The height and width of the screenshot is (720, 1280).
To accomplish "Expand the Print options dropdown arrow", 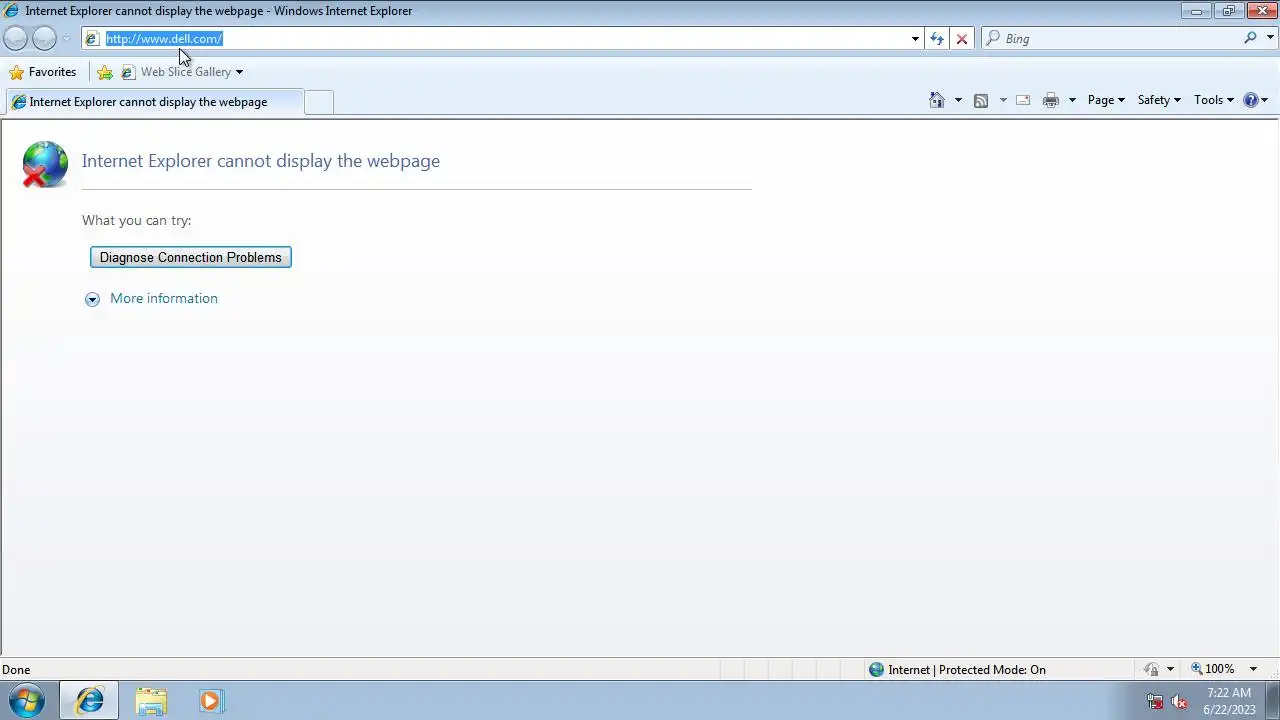I will (x=1072, y=100).
